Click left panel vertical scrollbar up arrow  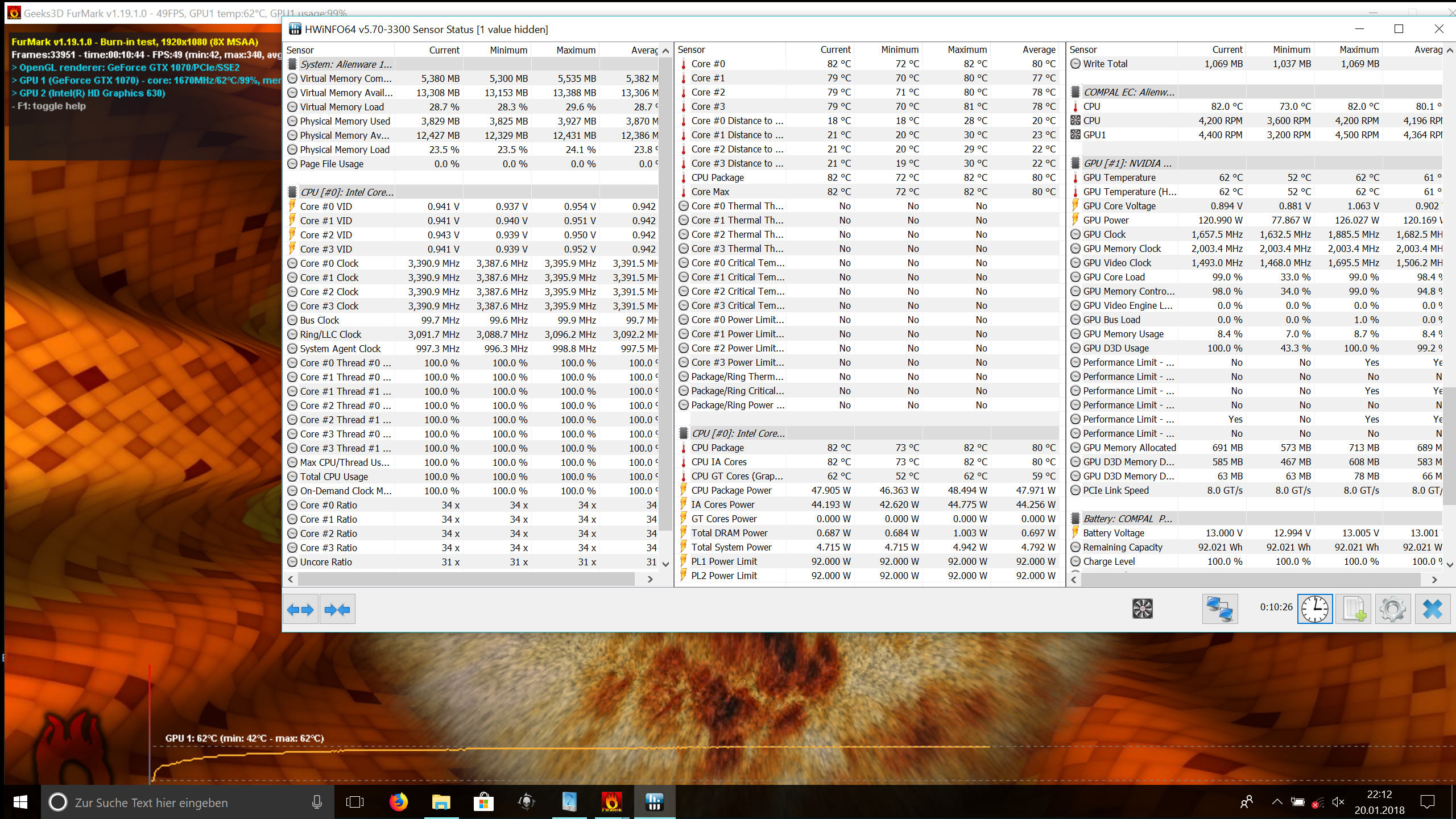click(665, 51)
